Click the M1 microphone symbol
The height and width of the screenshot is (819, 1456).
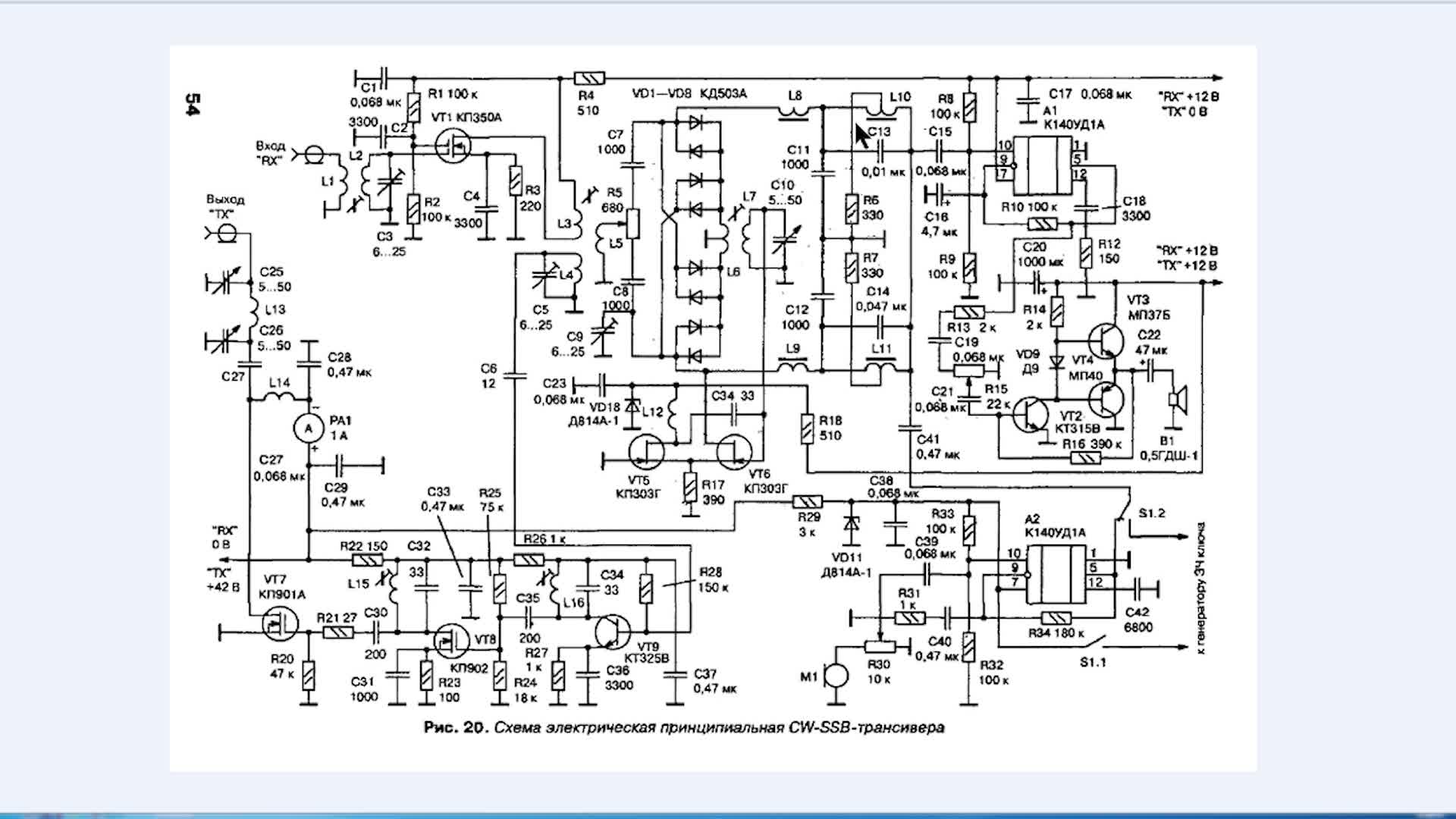[835, 675]
